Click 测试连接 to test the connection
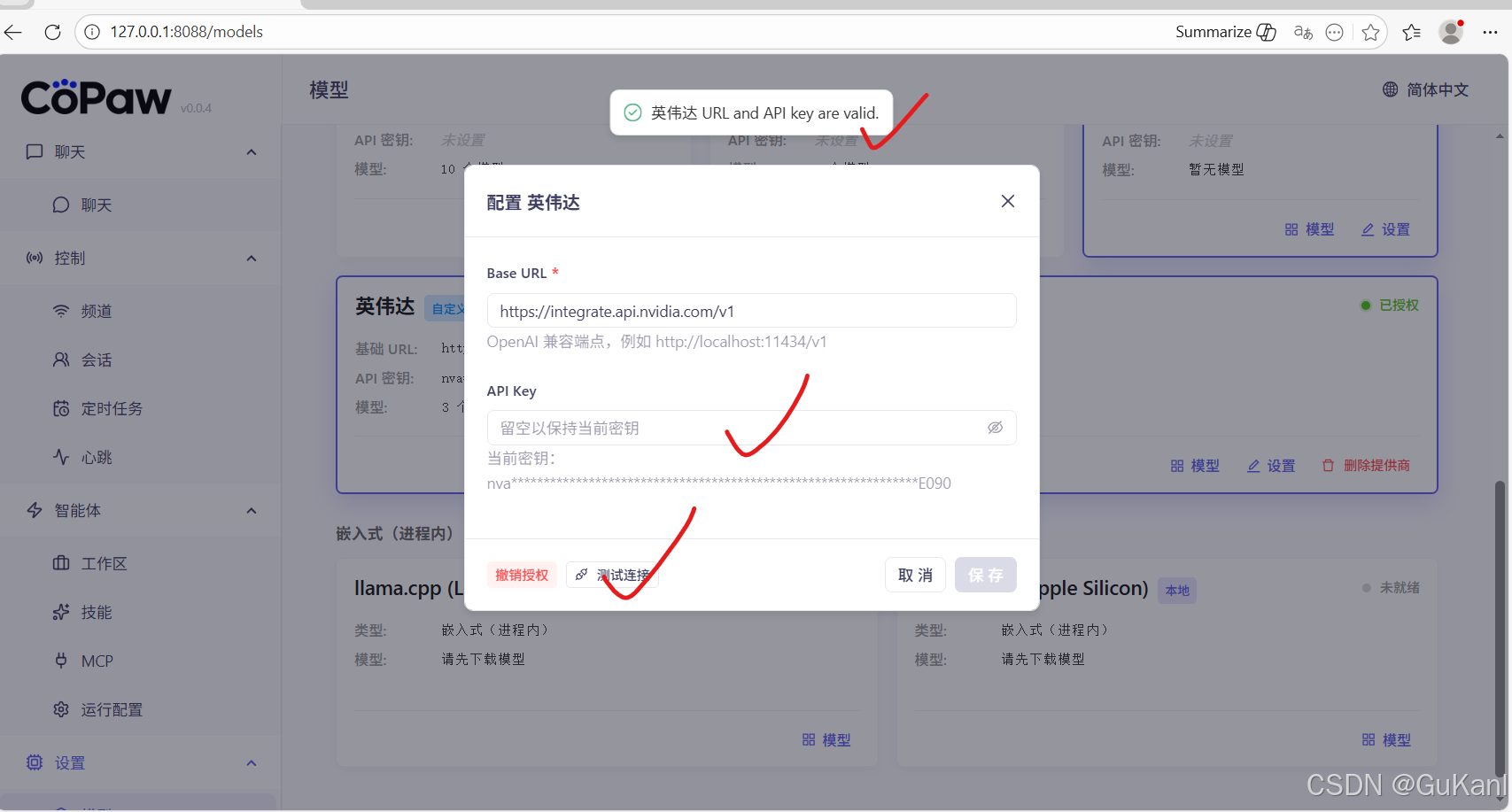This screenshot has height=812, width=1512. tap(613, 575)
